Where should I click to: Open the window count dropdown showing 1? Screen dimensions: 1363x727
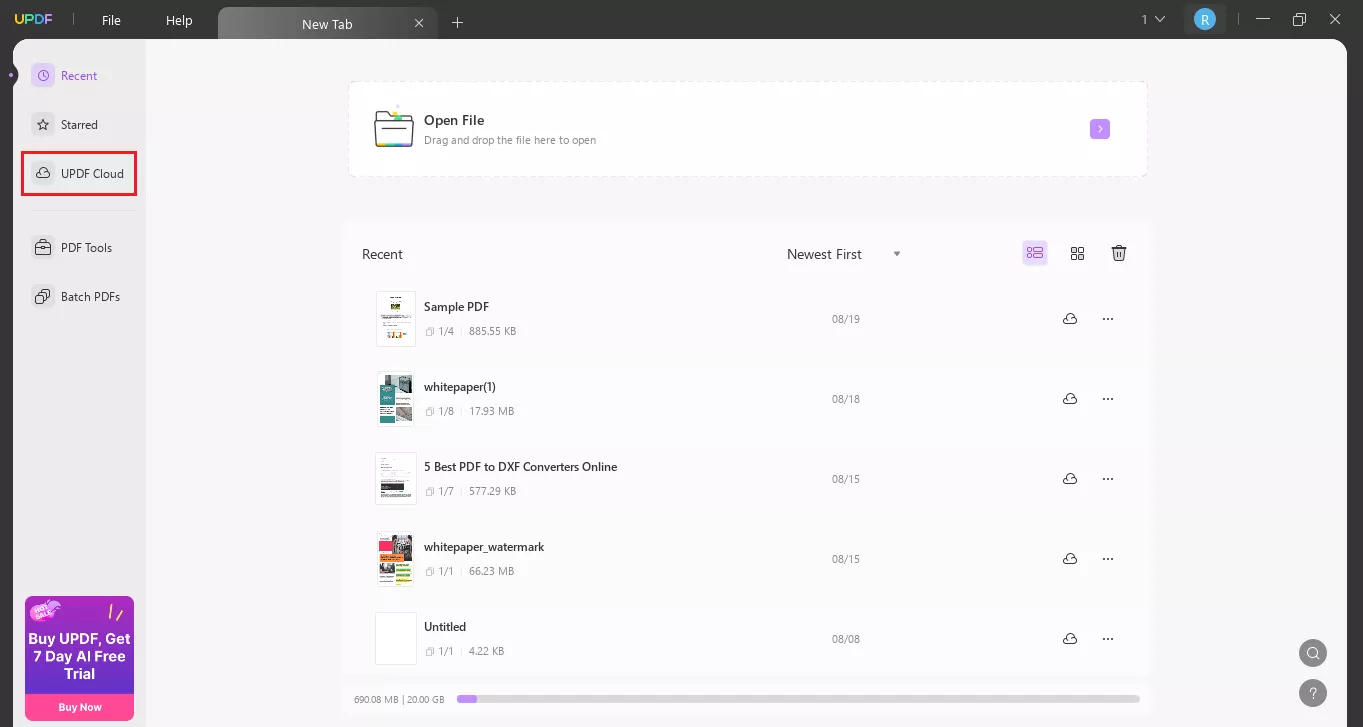(x=1153, y=19)
